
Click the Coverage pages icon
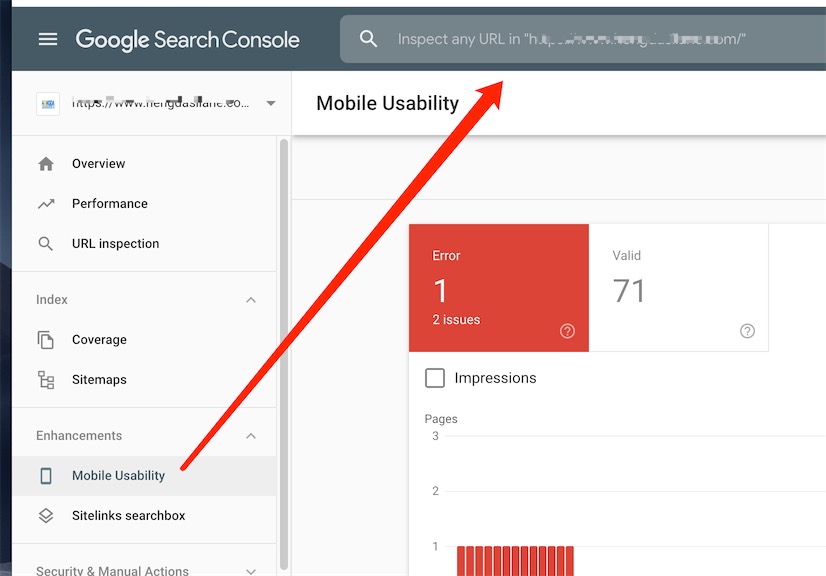pyautogui.click(x=46, y=340)
